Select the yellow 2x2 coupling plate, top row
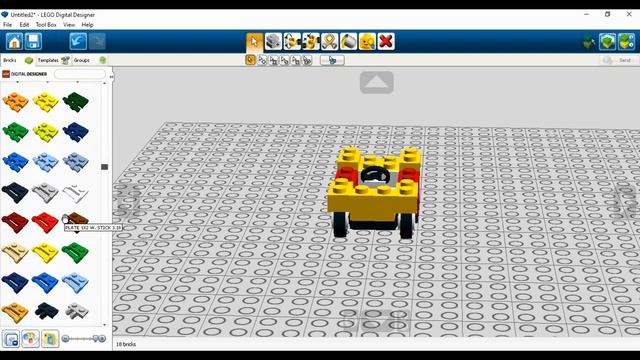The image size is (640, 360). [45, 102]
